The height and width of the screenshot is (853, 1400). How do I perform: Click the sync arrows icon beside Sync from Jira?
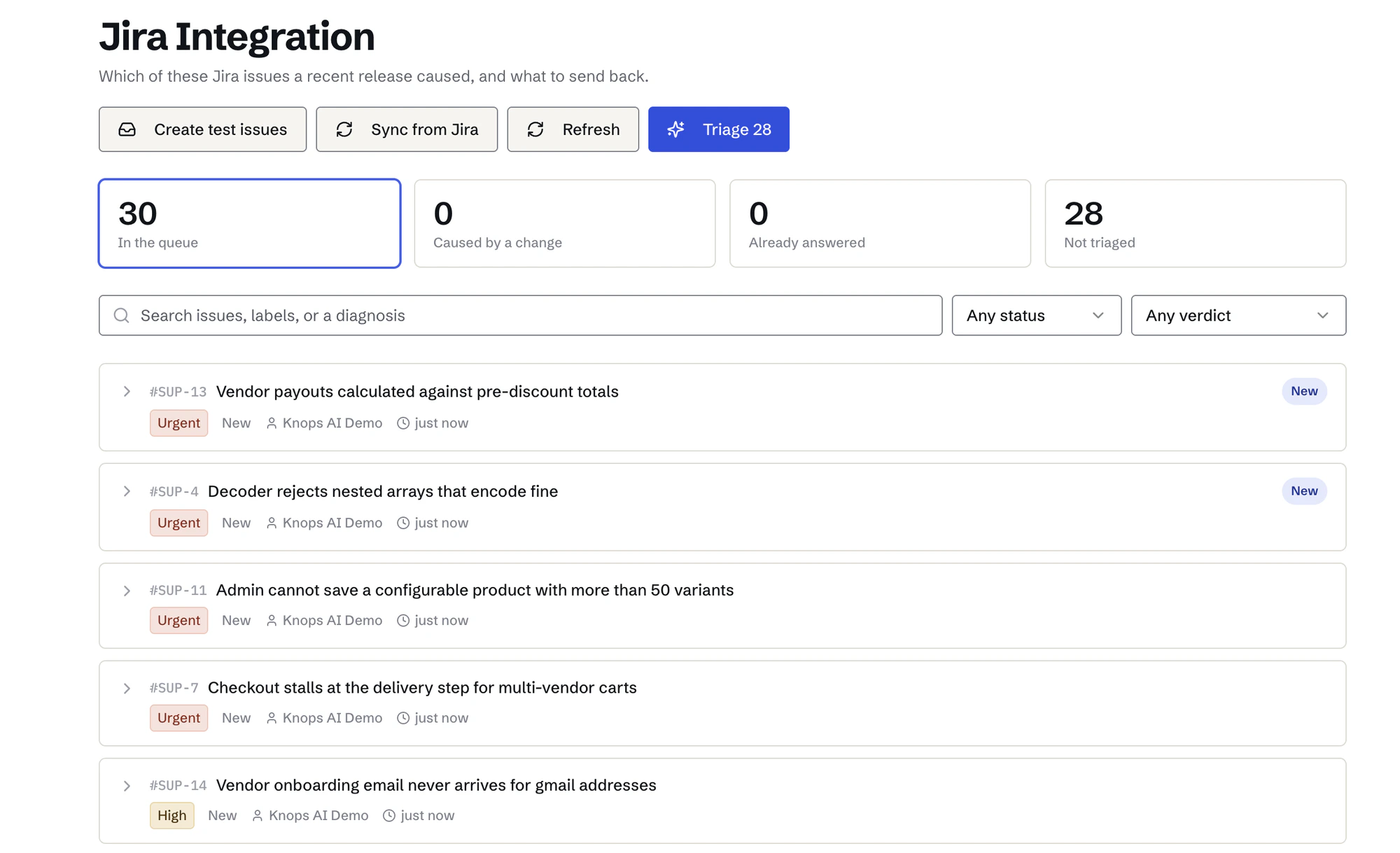(x=344, y=129)
